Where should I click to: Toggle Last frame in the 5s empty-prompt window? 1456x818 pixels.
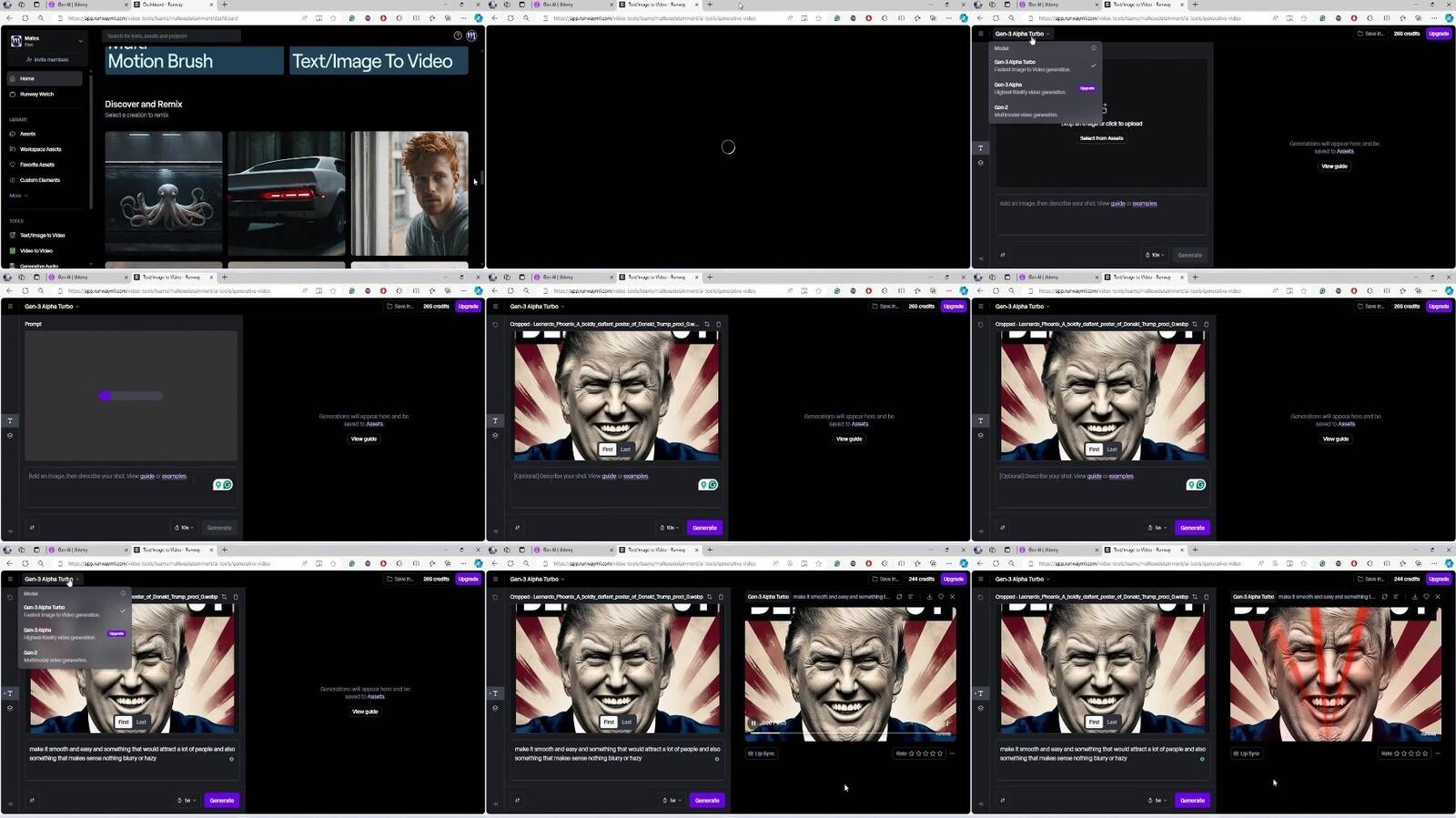[1111, 449]
